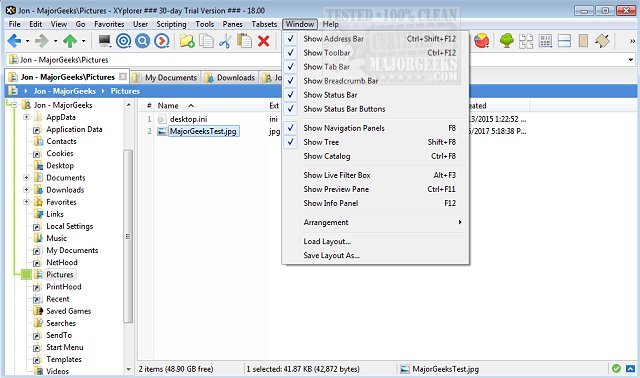Click the dual pane split icon
This screenshot has width=640, height=378.
(564, 41)
